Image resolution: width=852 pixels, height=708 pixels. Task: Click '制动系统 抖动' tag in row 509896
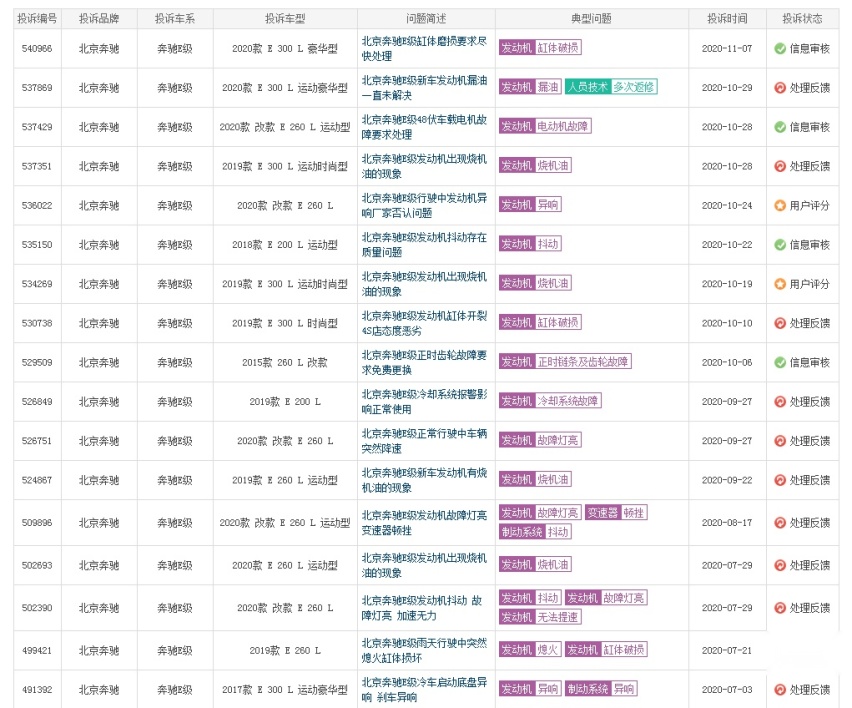pyautogui.click(x=535, y=531)
